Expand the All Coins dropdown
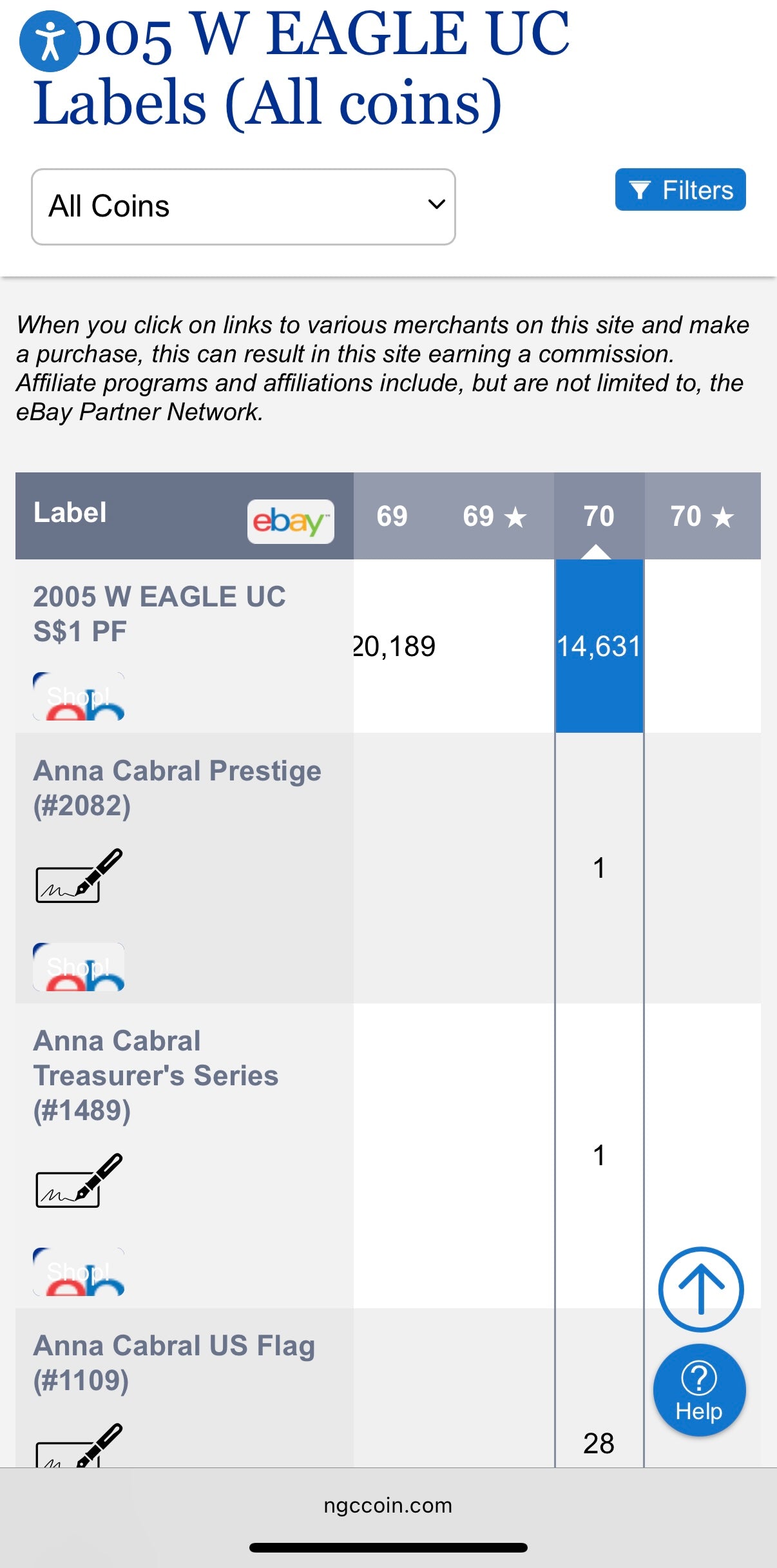 pyautogui.click(x=243, y=207)
